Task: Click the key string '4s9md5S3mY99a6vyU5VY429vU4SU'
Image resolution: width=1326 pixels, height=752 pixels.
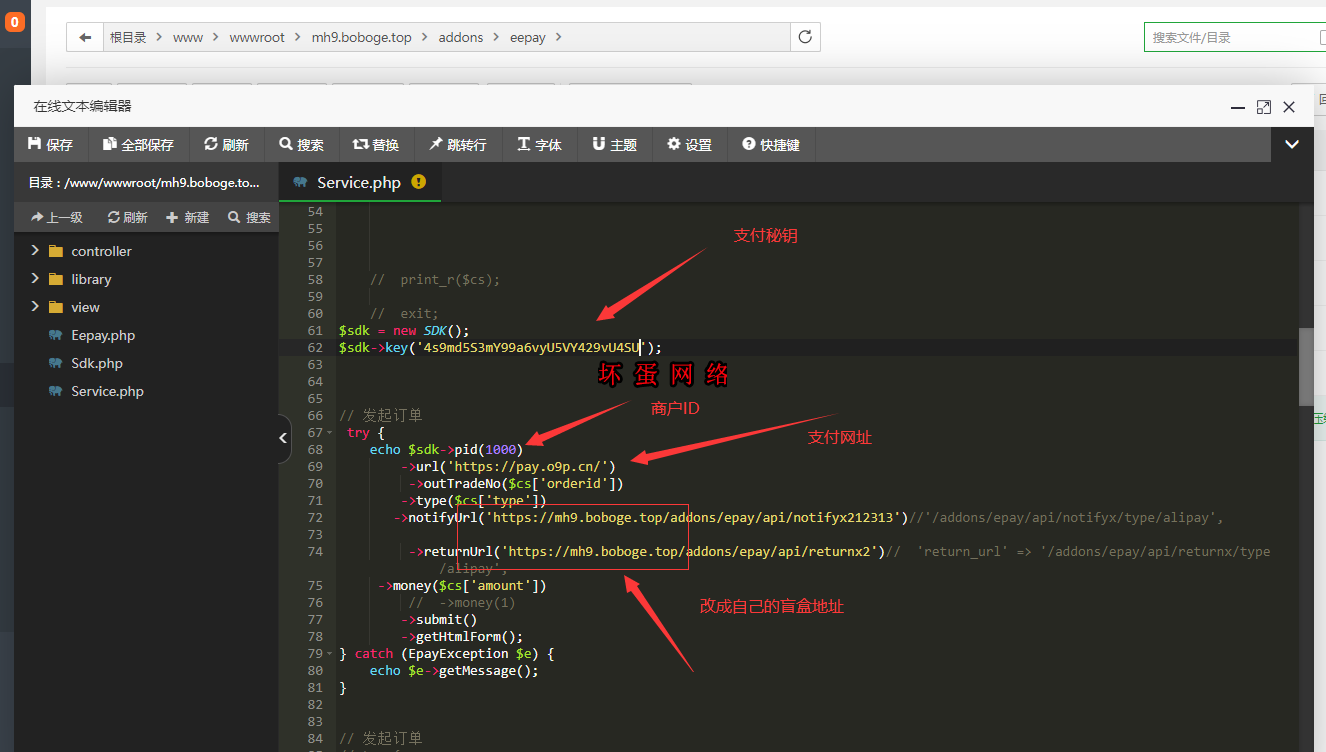Action: [x=532, y=347]
